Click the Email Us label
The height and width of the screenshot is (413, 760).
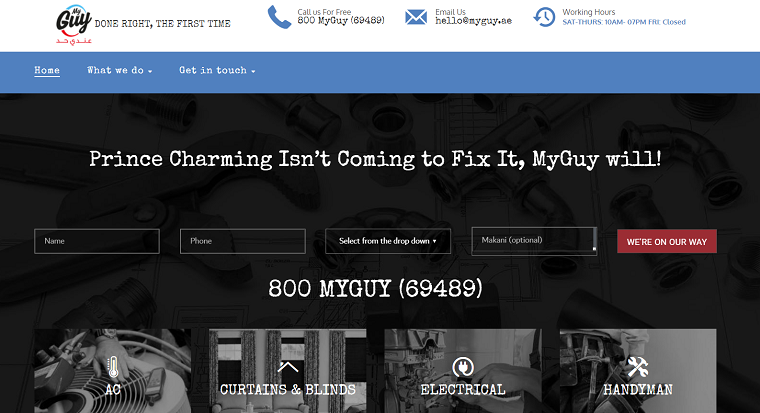tap(450, 12)
